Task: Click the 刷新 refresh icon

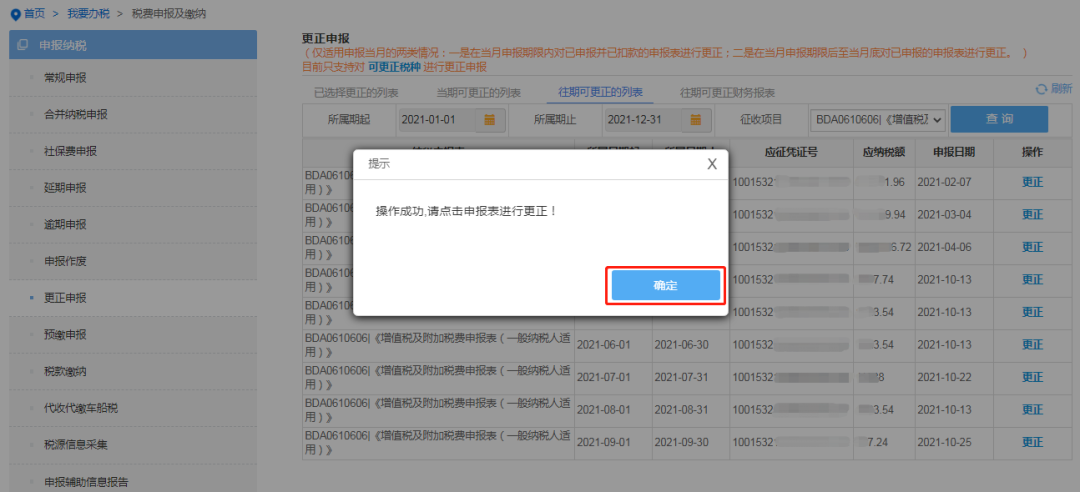Action: tap(1041, 89)
